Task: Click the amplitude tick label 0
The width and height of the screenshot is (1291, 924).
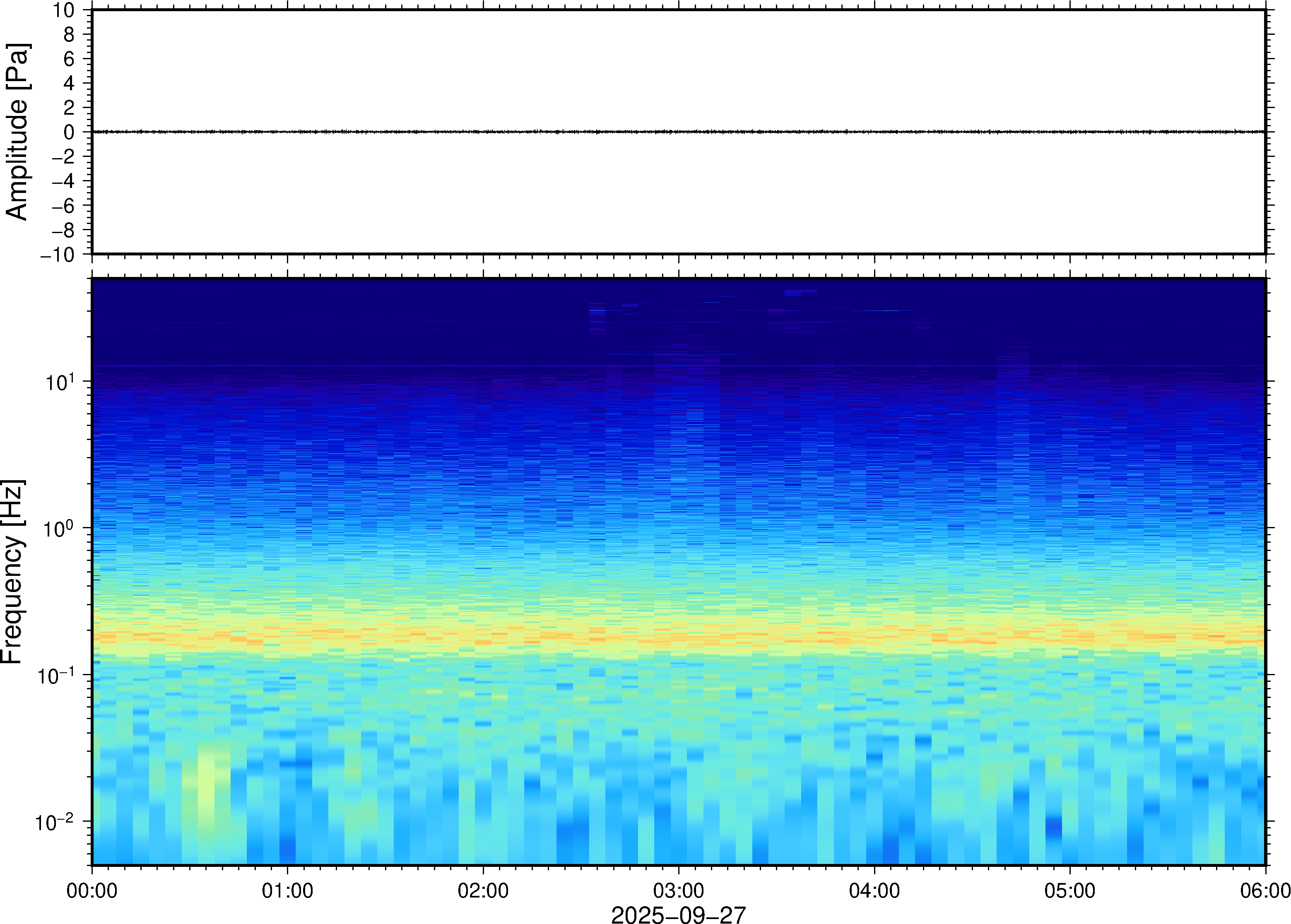Action: click(x=70, y=132)
